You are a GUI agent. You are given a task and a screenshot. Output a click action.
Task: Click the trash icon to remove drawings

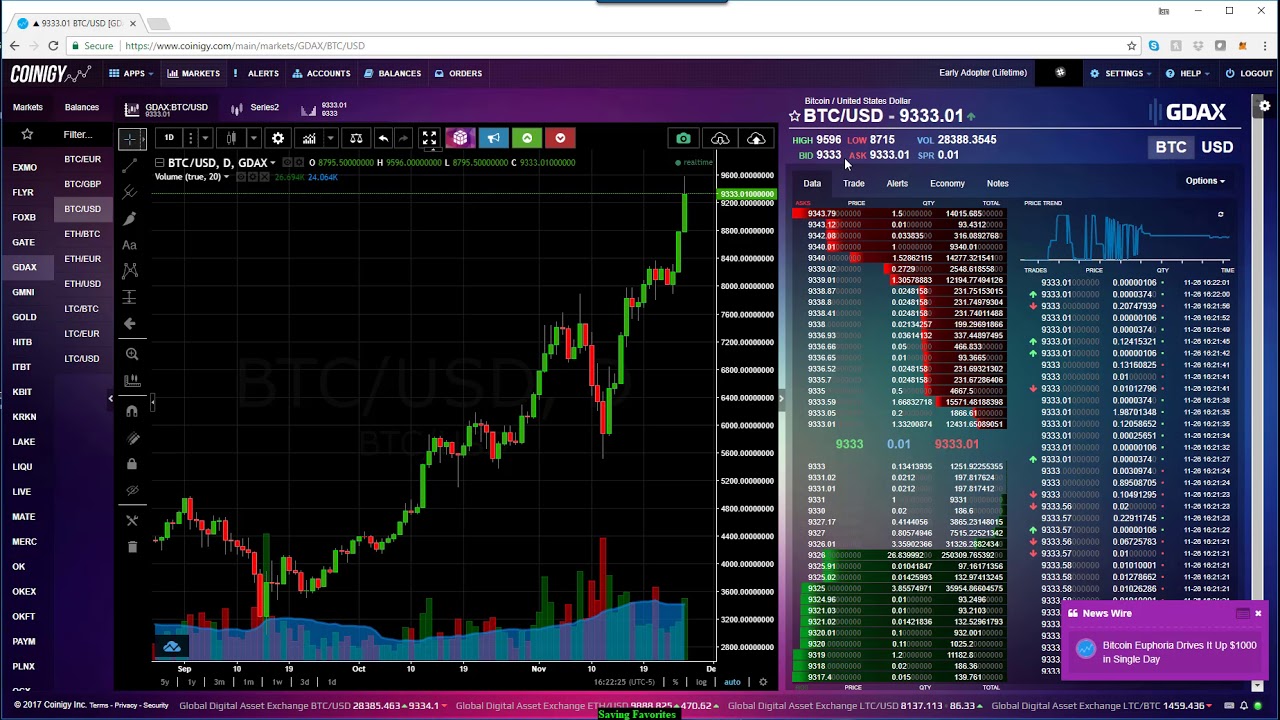[132, 547]
